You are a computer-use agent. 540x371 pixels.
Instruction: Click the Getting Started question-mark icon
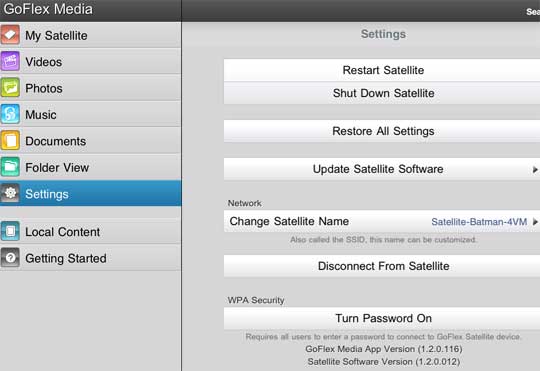[10, 258]
